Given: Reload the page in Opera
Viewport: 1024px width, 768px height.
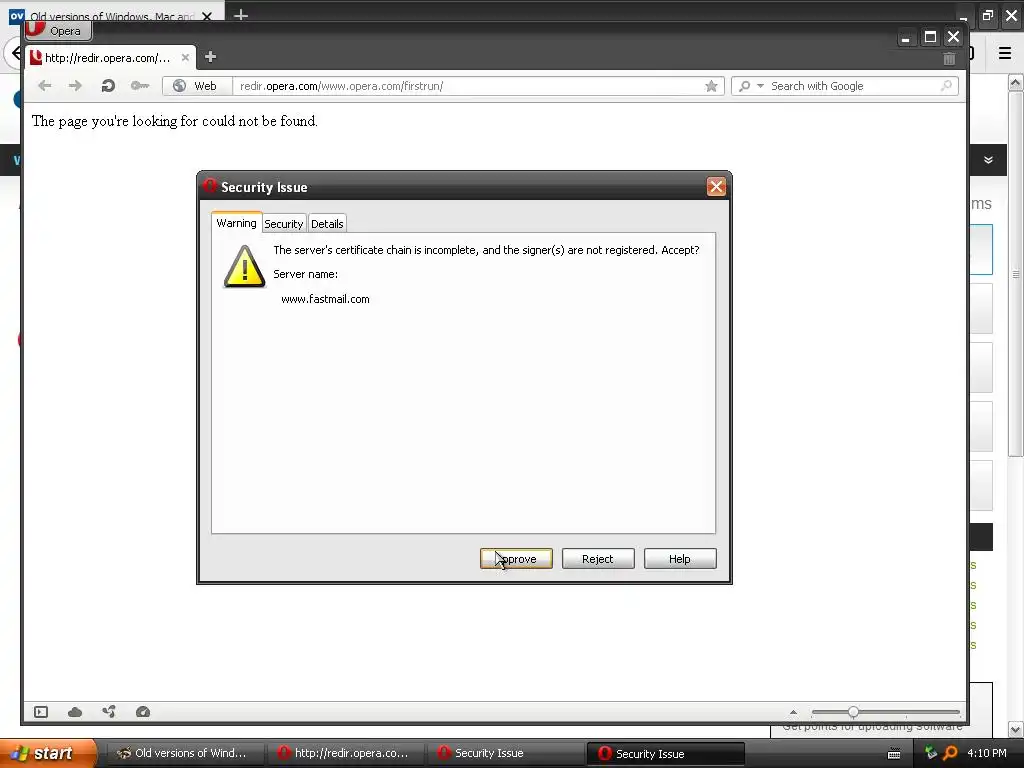Looking at the screenshot, I should pos(108,86).
